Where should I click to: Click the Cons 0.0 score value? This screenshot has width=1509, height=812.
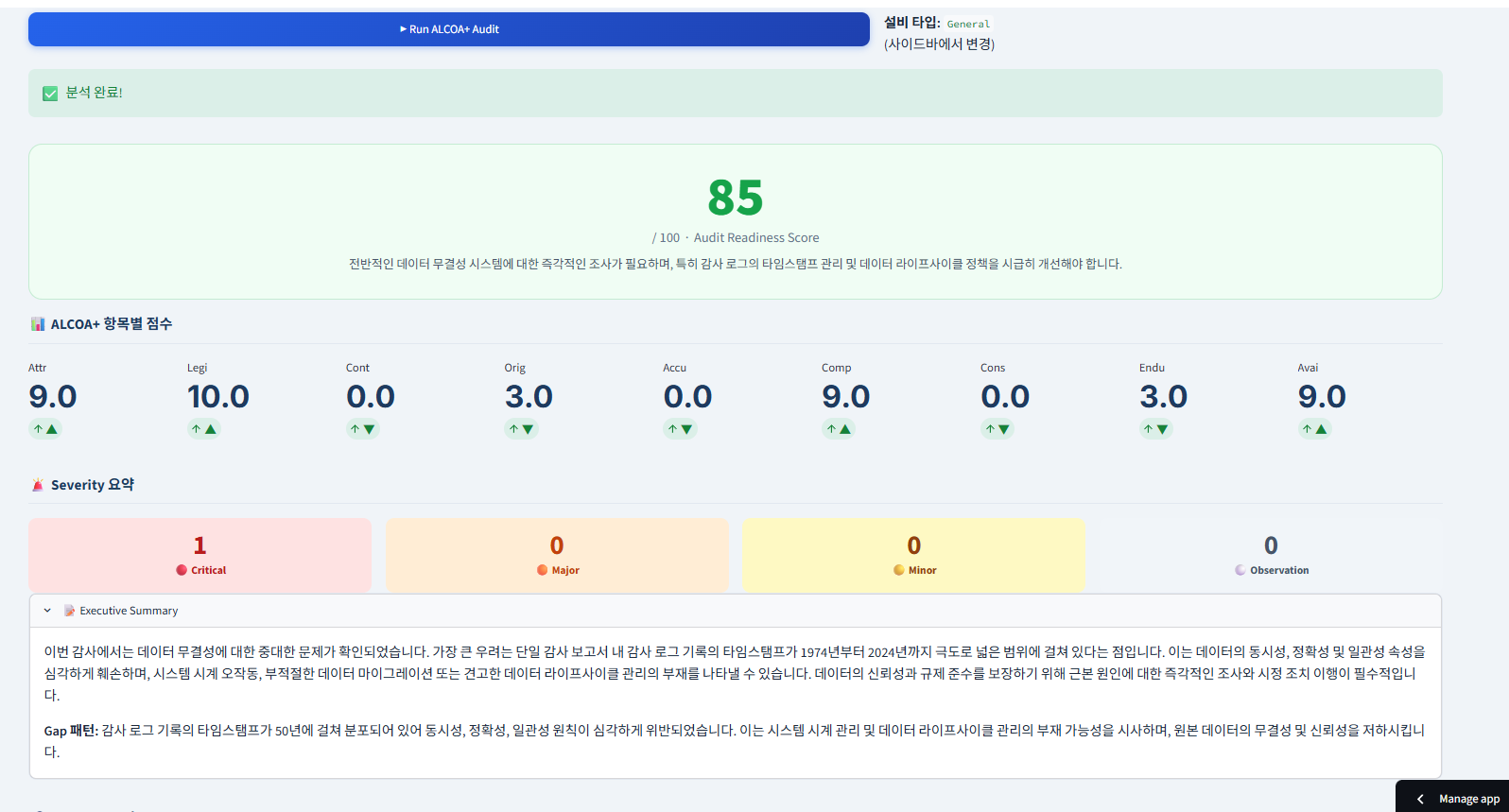[1005, 397]
